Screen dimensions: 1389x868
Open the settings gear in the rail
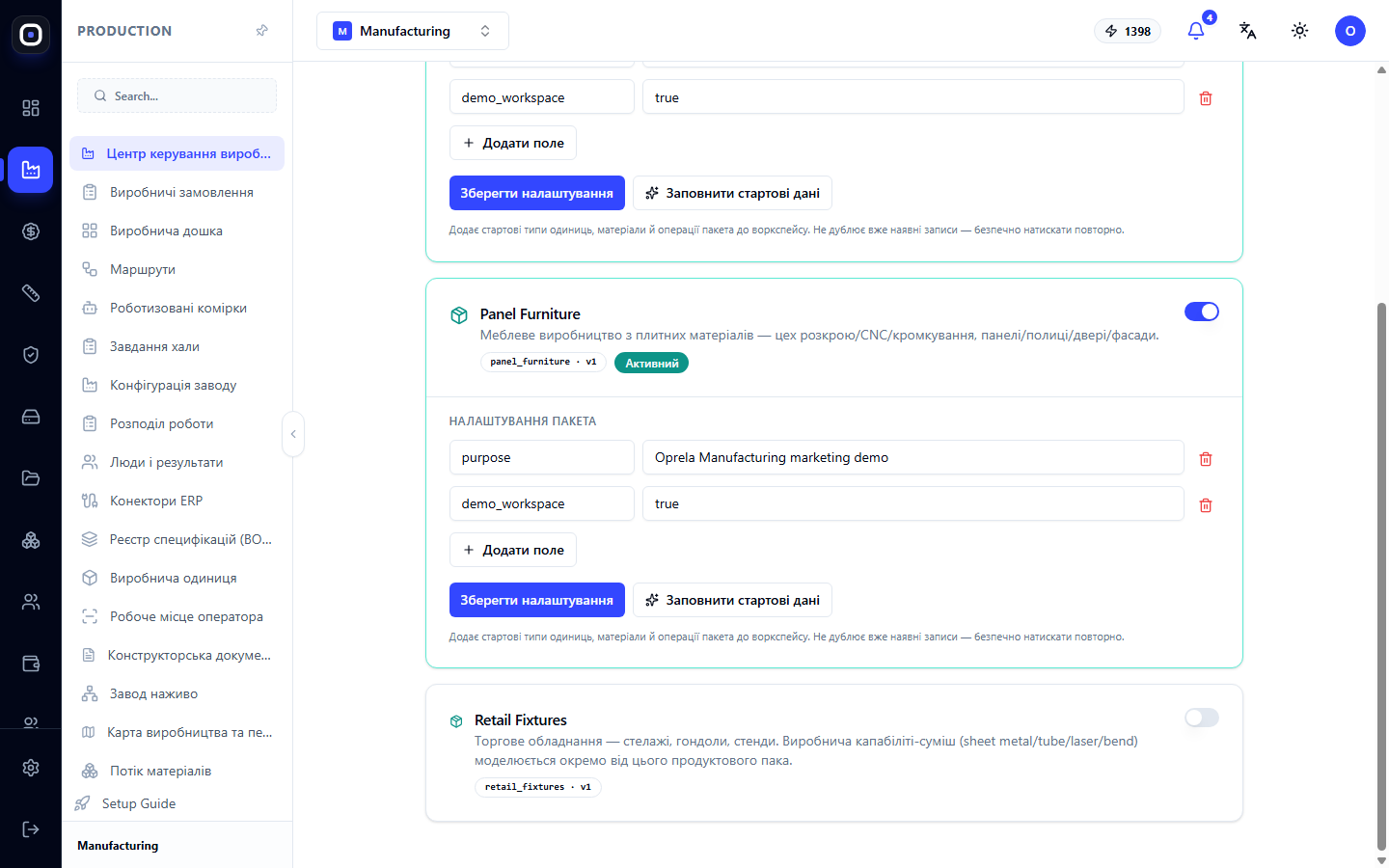click(x=31, y=768)
